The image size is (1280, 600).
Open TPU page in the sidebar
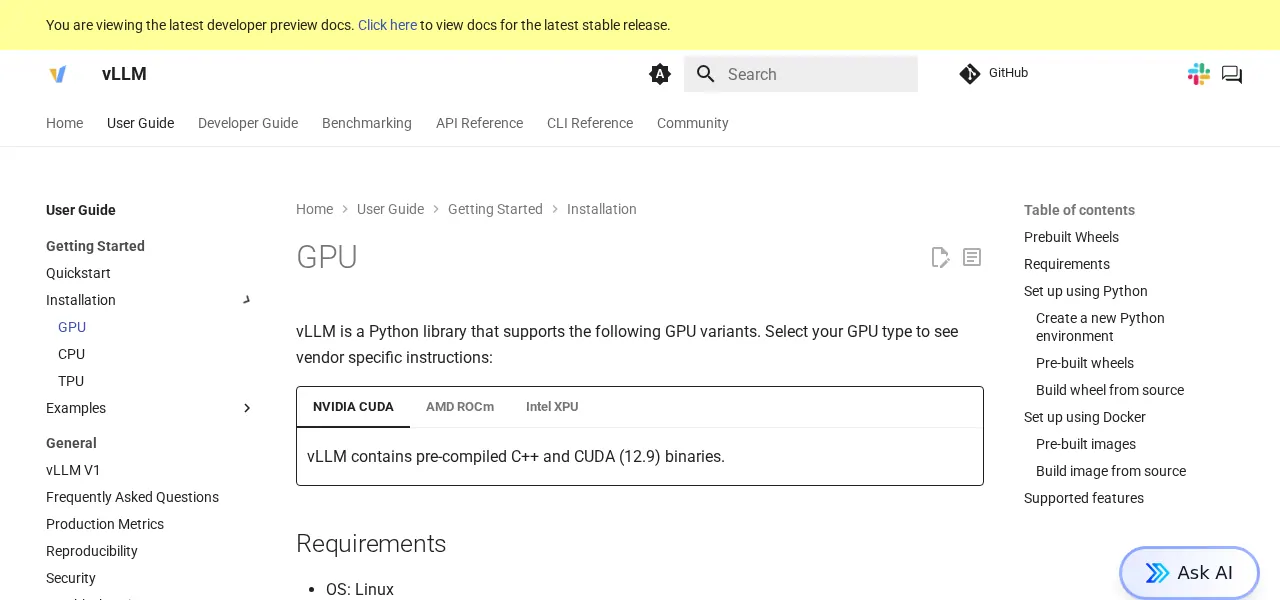click(x=71, y=381)
